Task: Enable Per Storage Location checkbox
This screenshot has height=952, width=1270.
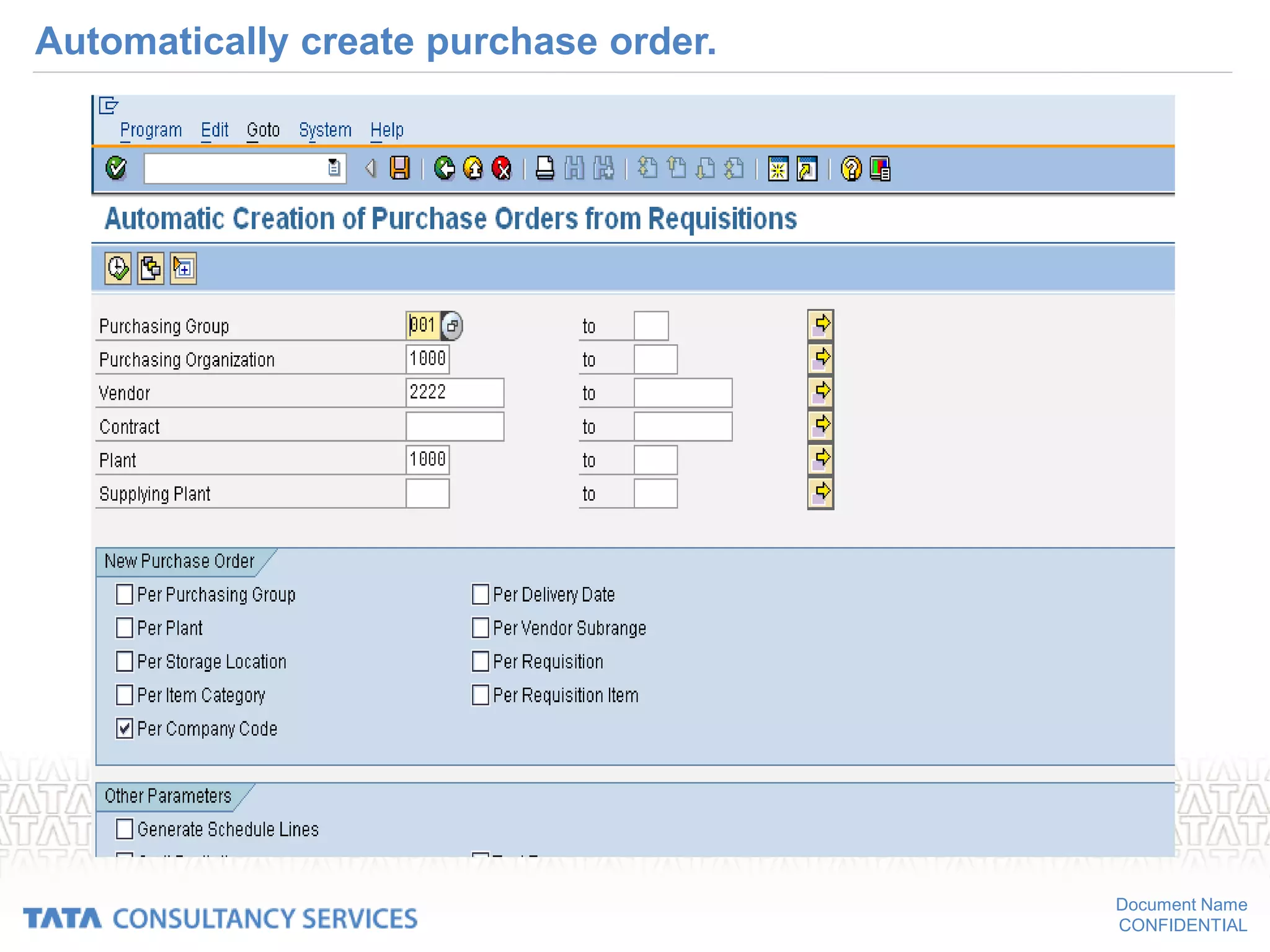Action: [125, 661]
